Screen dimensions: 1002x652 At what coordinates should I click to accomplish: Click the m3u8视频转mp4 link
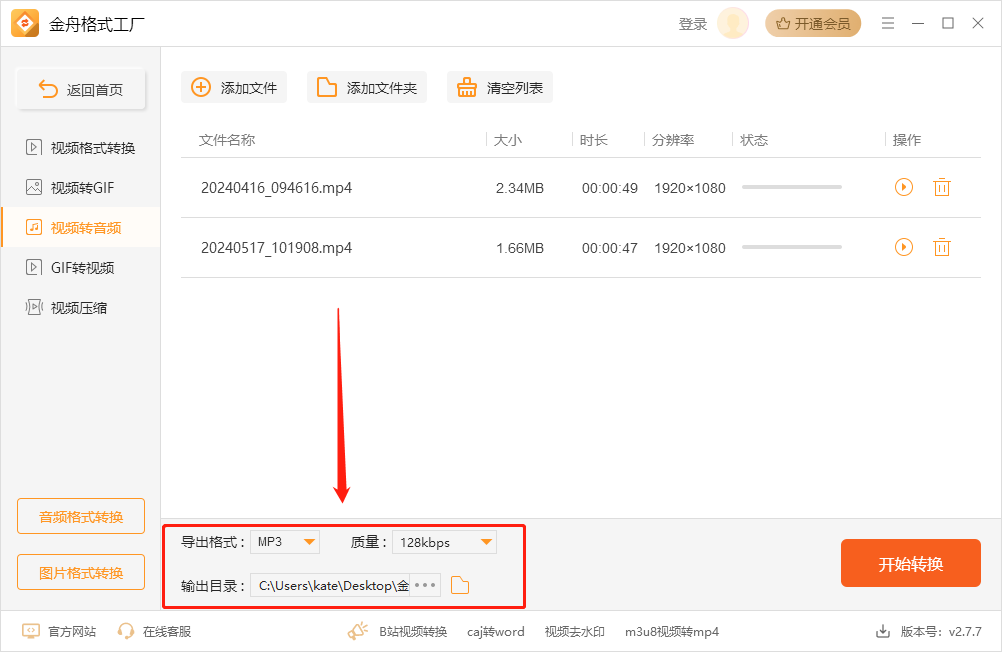(672, 632)
